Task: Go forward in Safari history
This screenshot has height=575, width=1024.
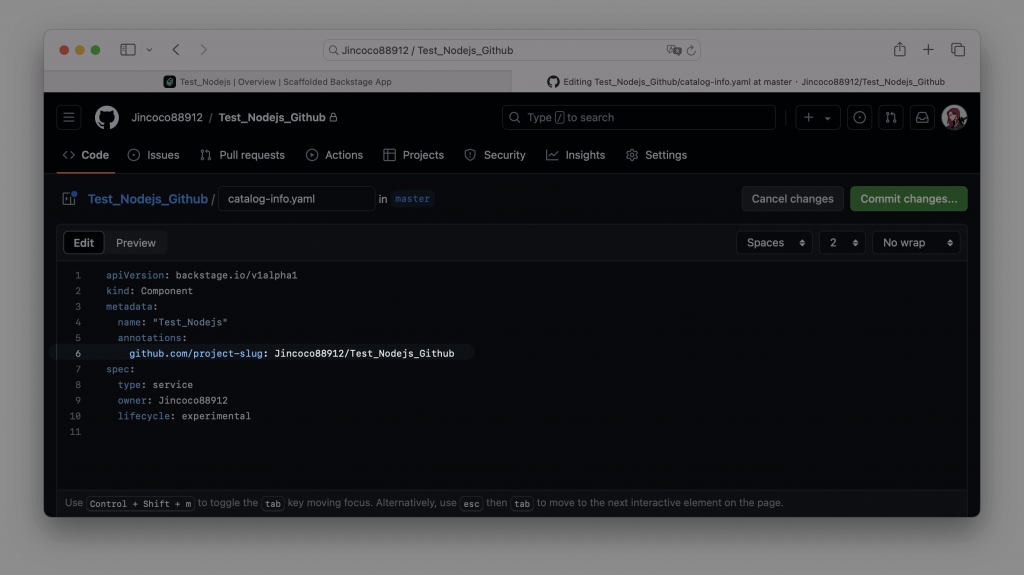Action: tap(204, 50)
